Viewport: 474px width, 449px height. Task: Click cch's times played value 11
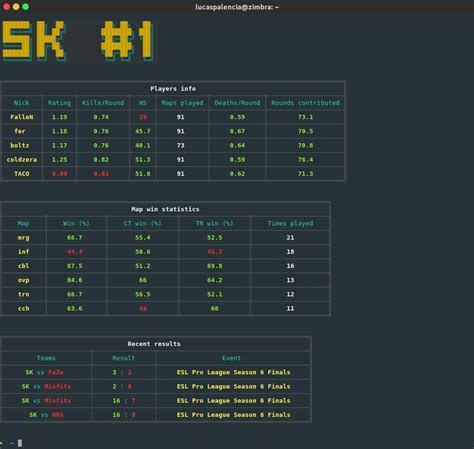pyautogui.click(x=290, y=308)
